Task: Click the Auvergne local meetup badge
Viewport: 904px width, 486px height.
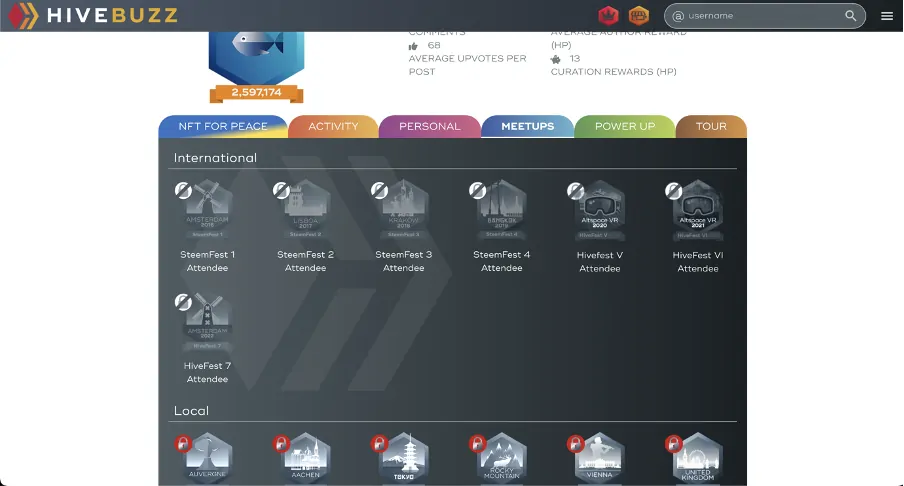Action: (x=208, y=457)
